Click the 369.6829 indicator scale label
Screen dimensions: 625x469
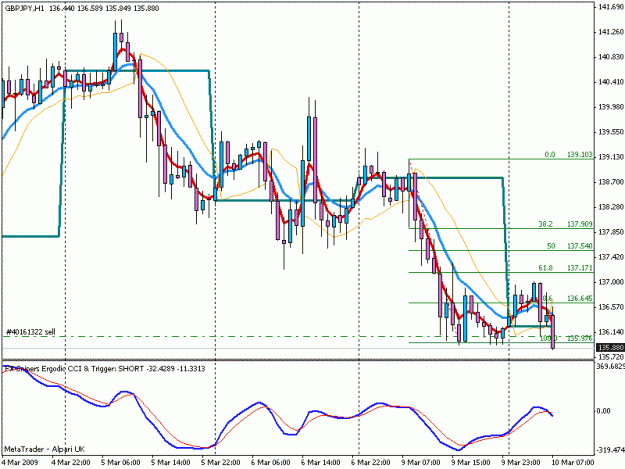(611, 366)
